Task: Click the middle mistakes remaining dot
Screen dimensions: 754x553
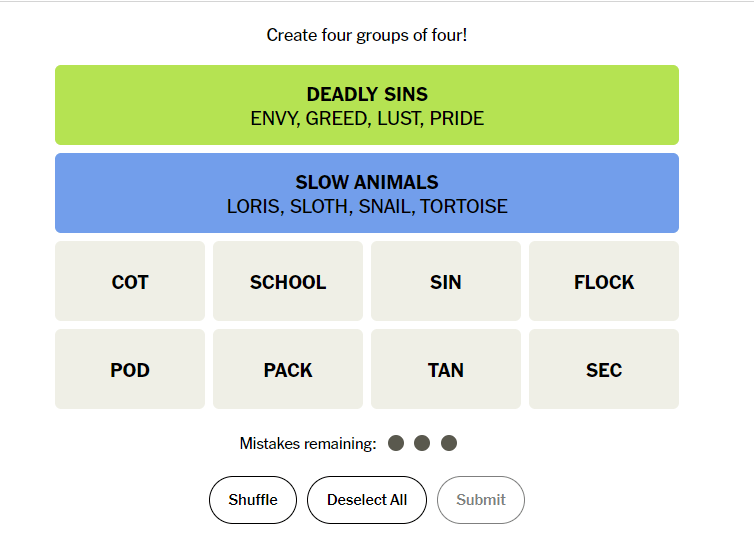Action: tap(422, 443)
